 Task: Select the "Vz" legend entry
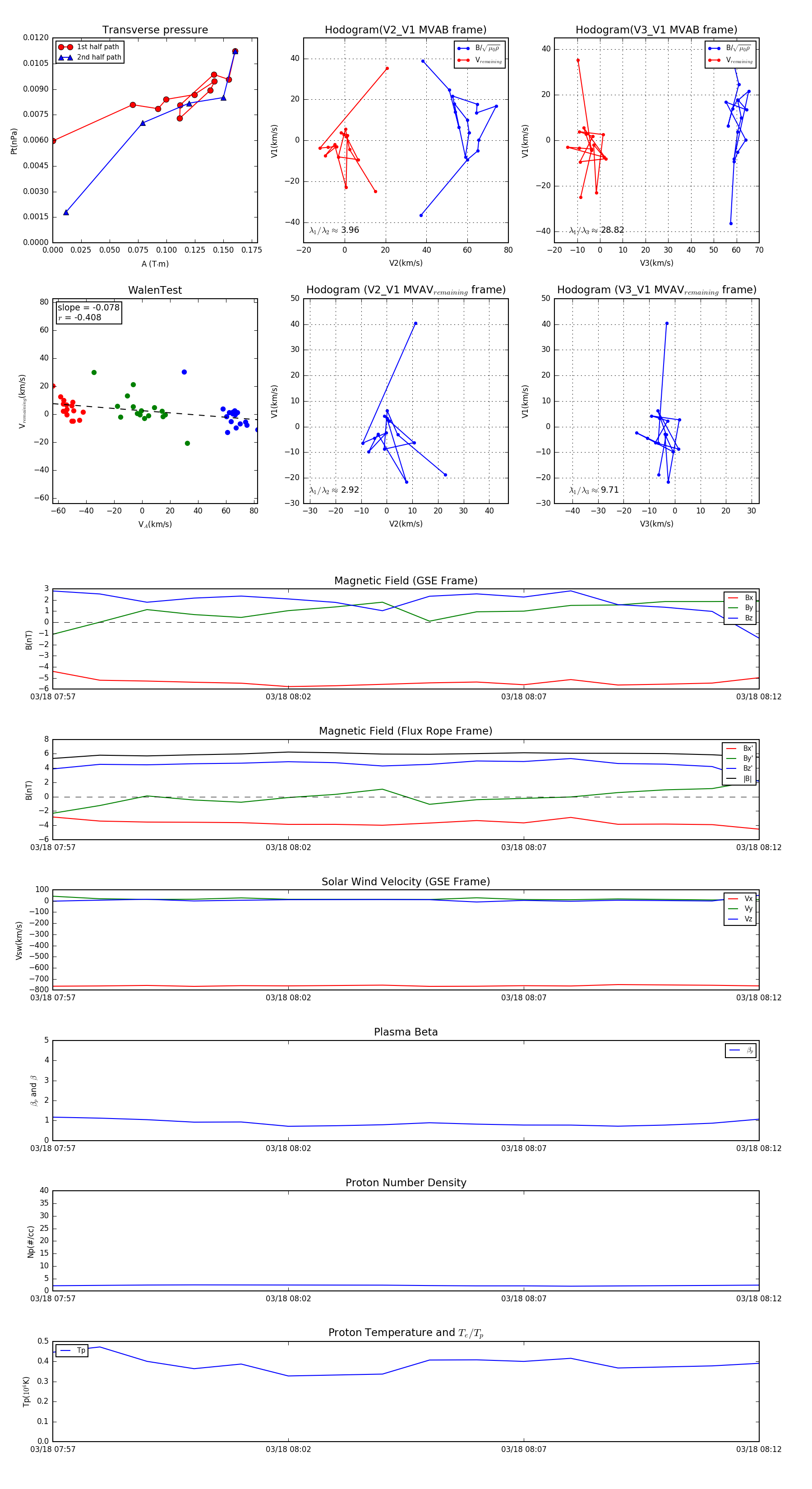pos(741,919)
